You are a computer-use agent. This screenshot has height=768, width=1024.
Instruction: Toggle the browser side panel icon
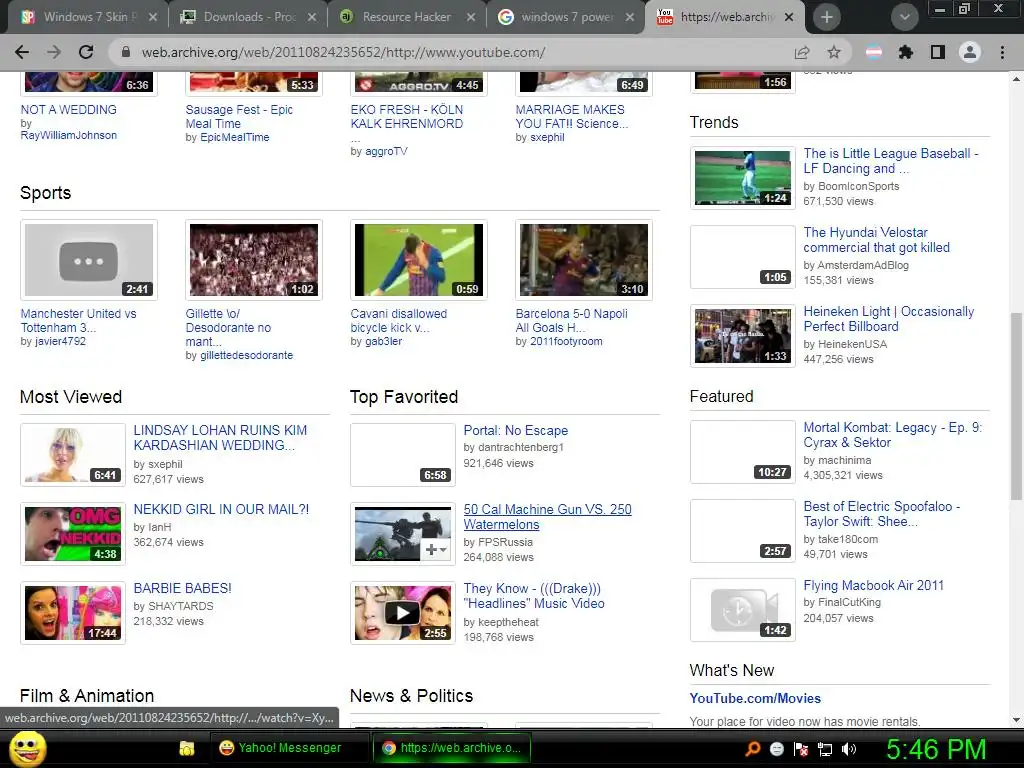(x=938, y=52)
